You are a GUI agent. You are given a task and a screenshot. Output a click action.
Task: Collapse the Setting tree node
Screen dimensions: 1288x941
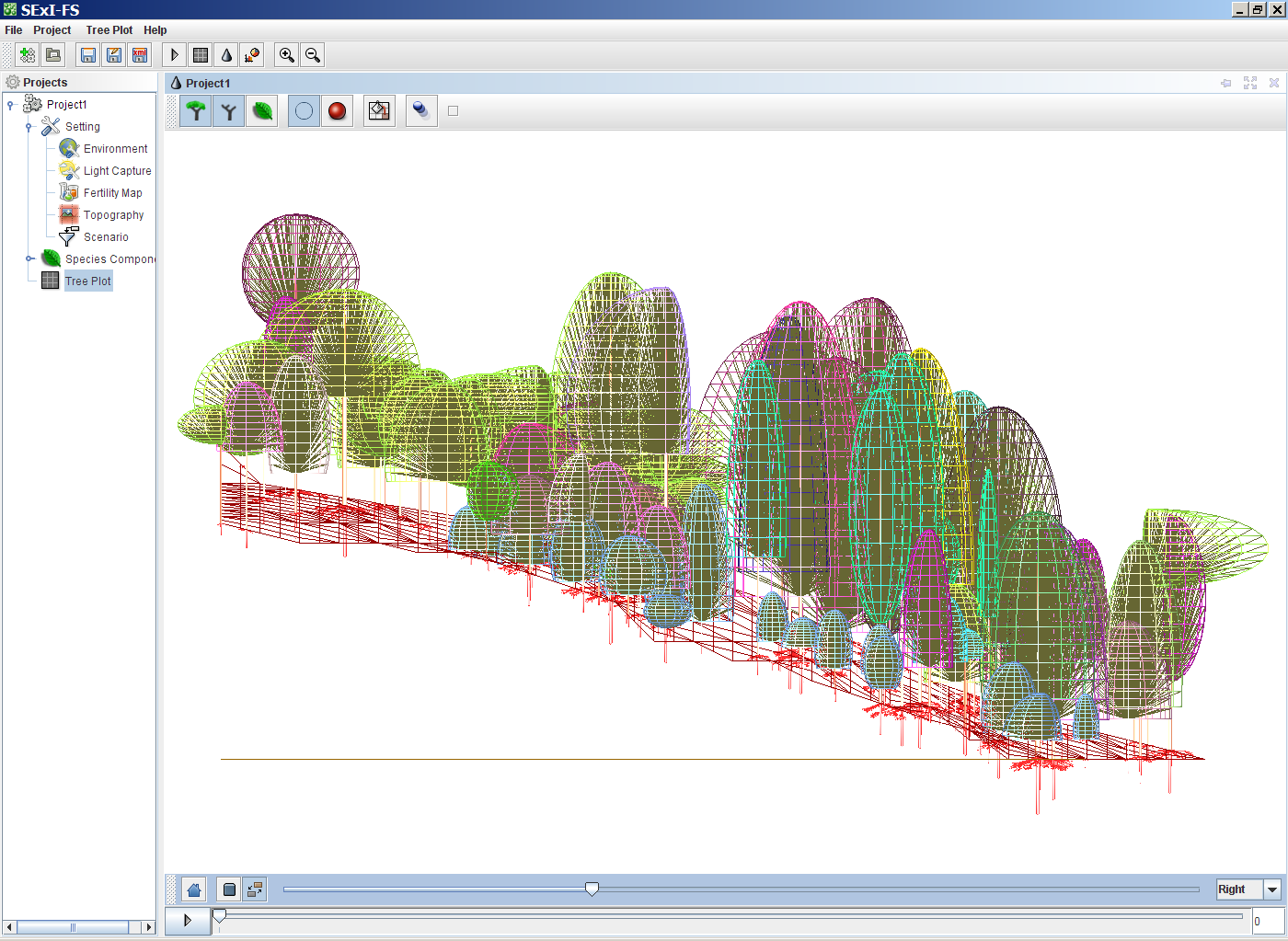(29, 127)
